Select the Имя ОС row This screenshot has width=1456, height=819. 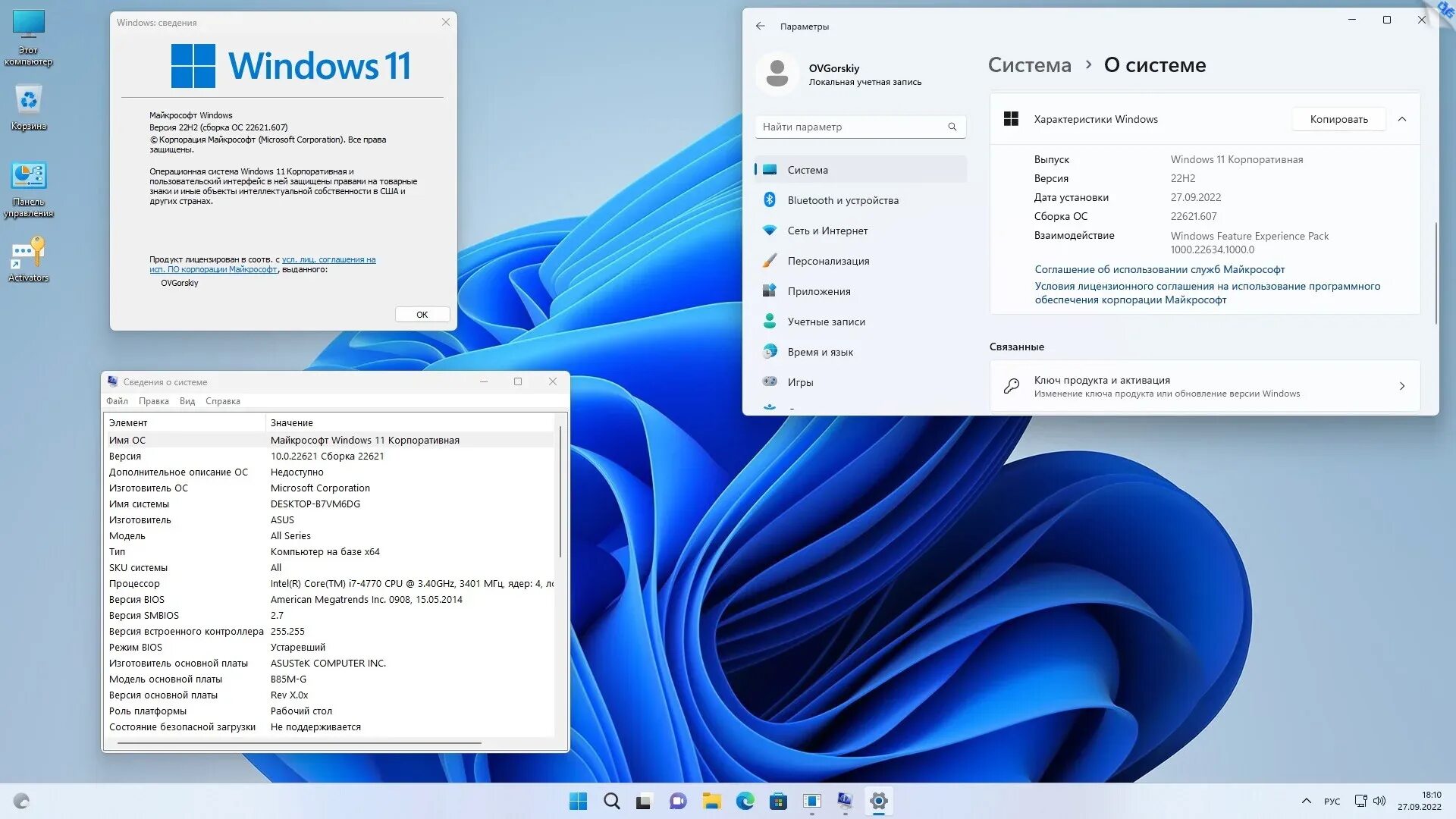point(331,440)
